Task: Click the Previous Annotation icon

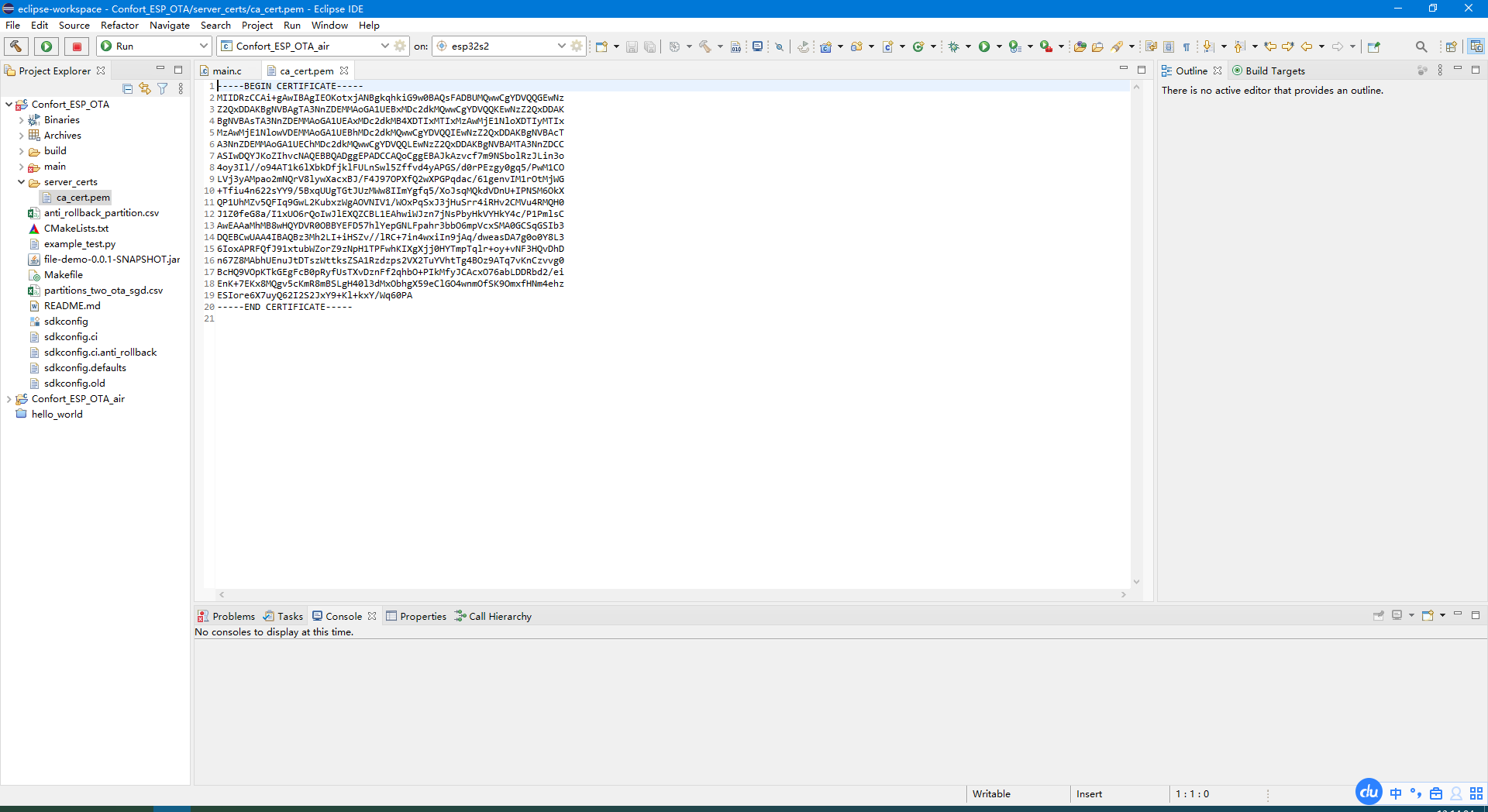Action: click(1238, 46)
